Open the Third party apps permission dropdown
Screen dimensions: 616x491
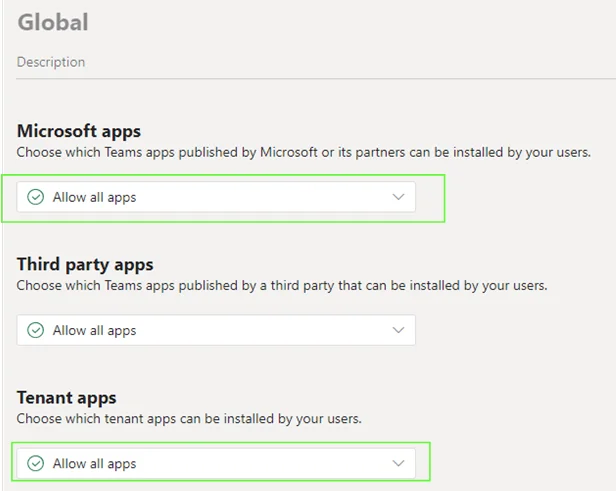[216, 330]
